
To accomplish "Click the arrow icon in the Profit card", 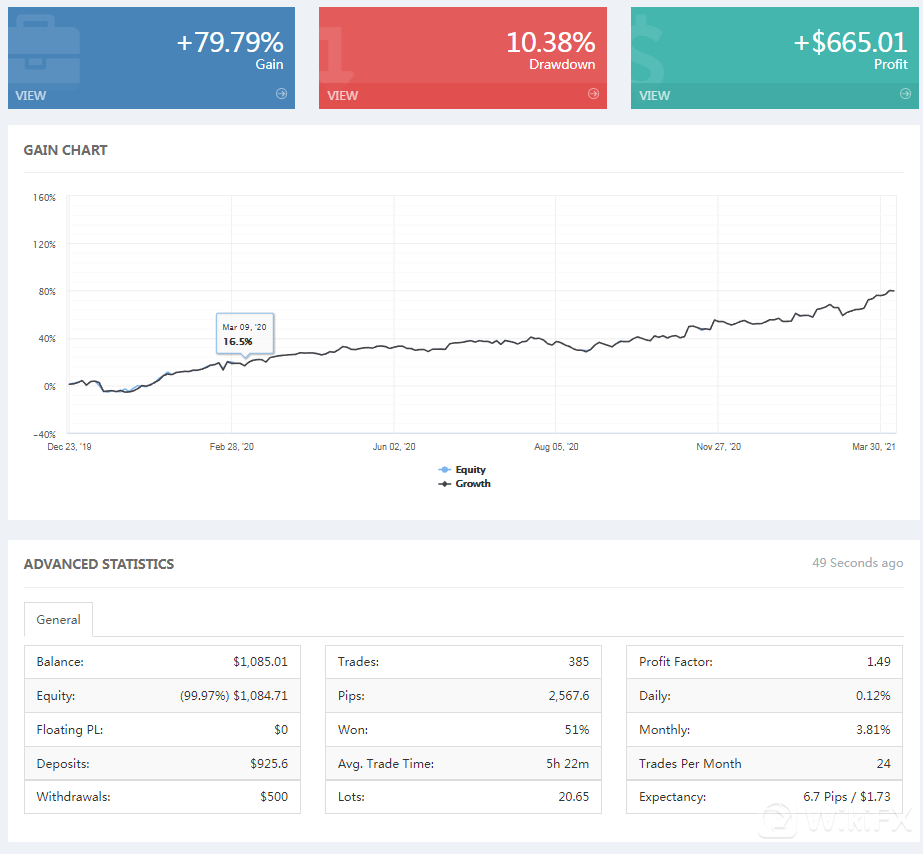I will pos(905,94).
